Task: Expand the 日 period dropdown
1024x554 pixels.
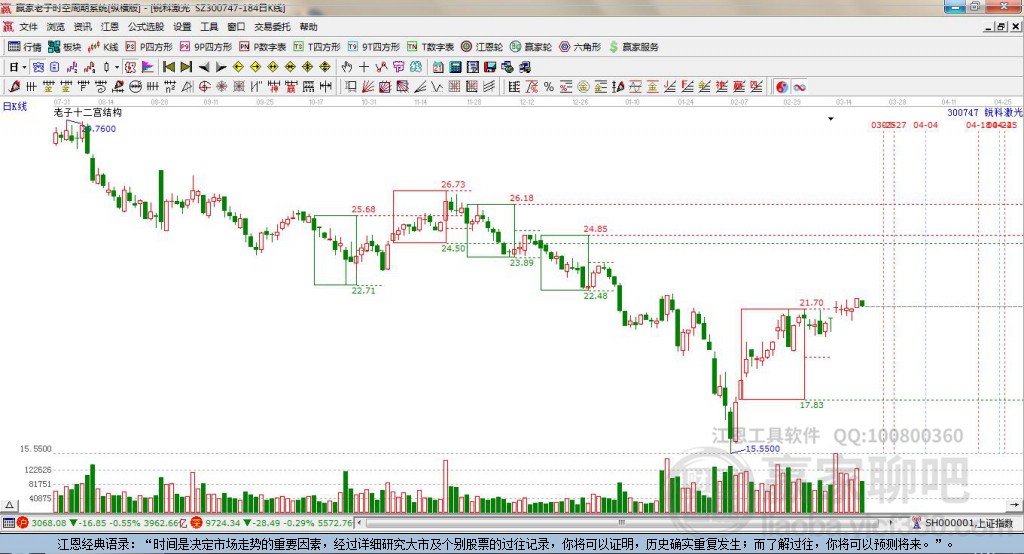Action: [24, 67]
